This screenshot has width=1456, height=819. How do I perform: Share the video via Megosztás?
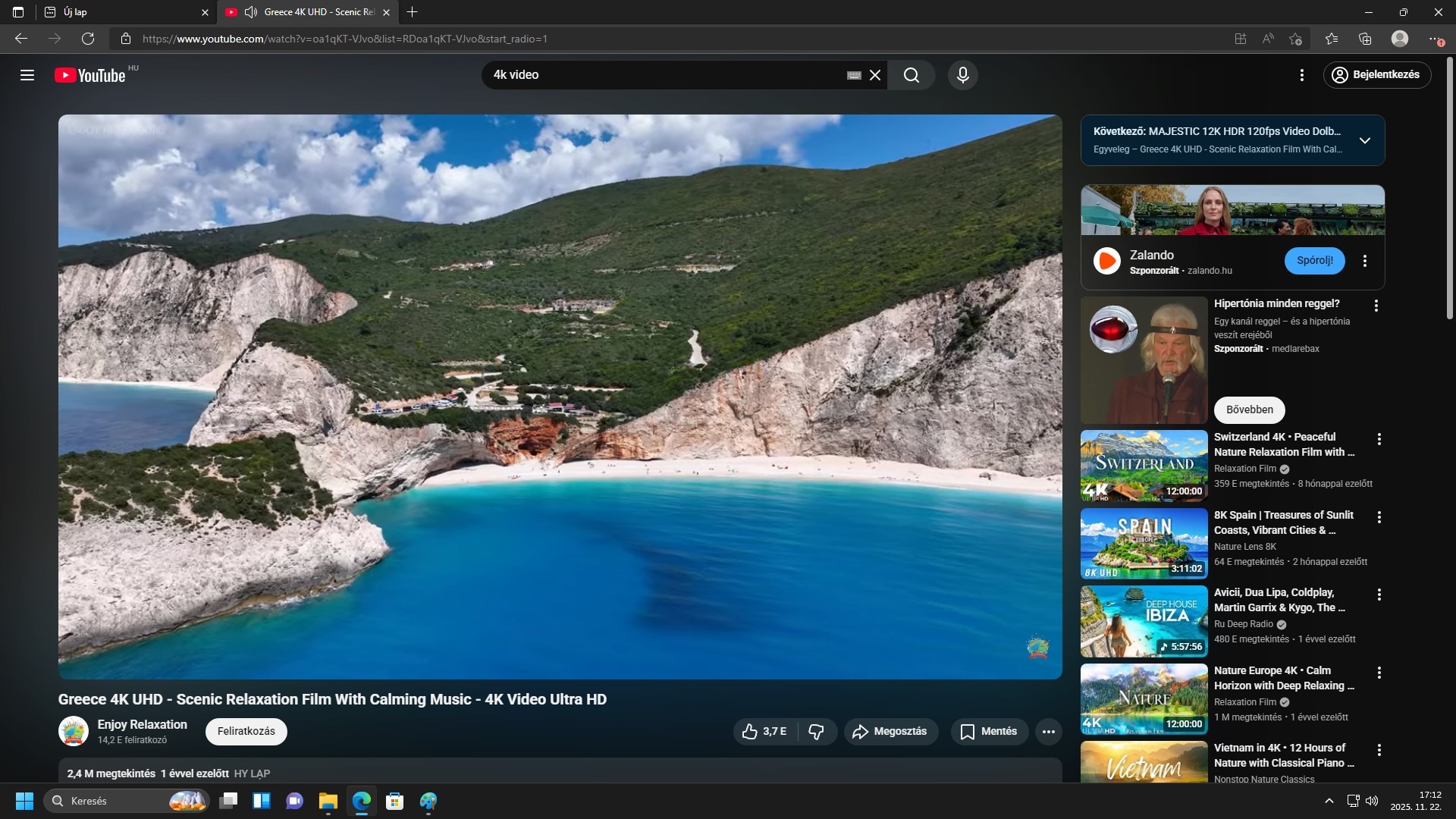890,732
